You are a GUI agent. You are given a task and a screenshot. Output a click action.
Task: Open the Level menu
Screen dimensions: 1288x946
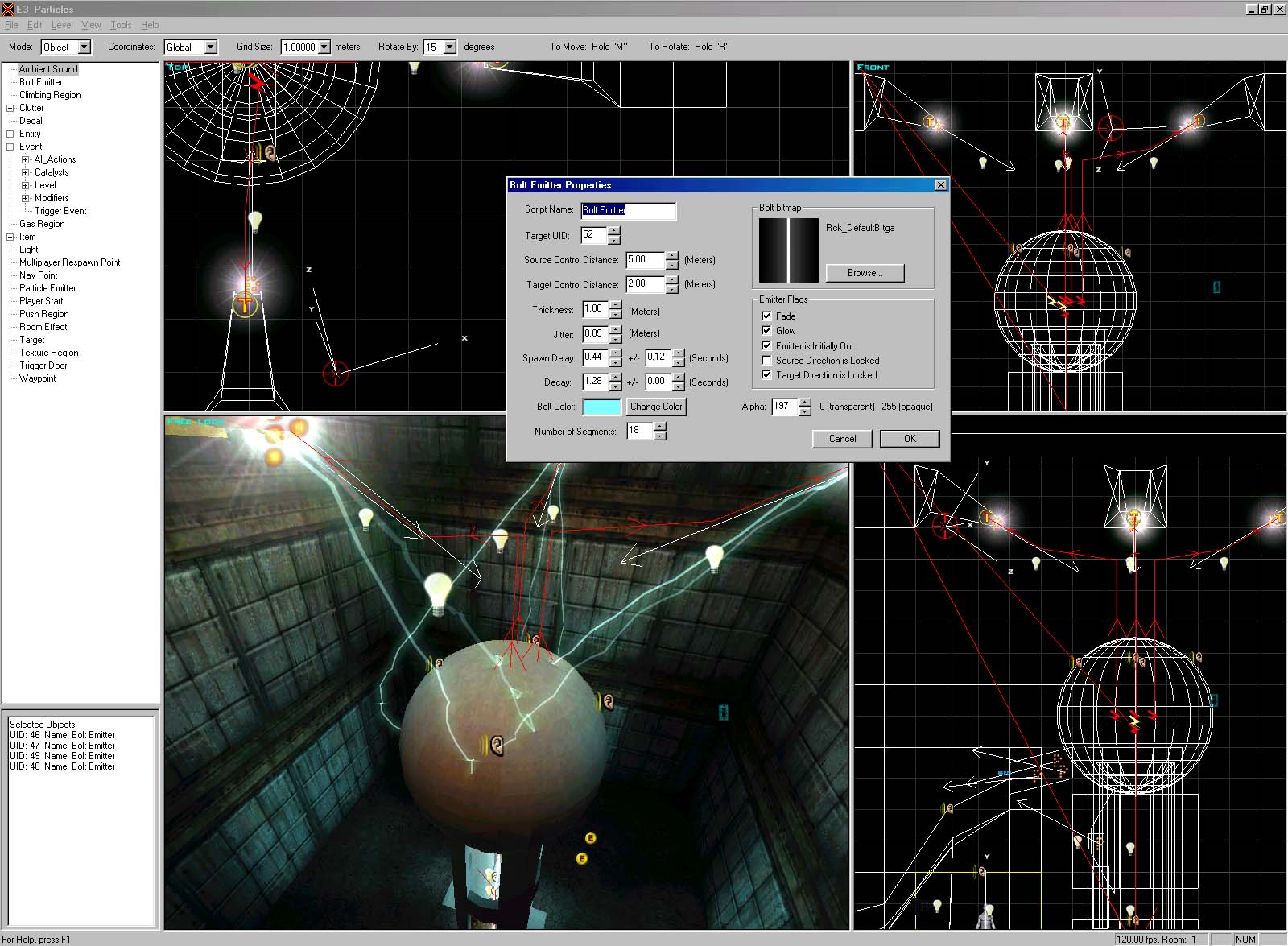pyautogui.click(x=62, y=25)
